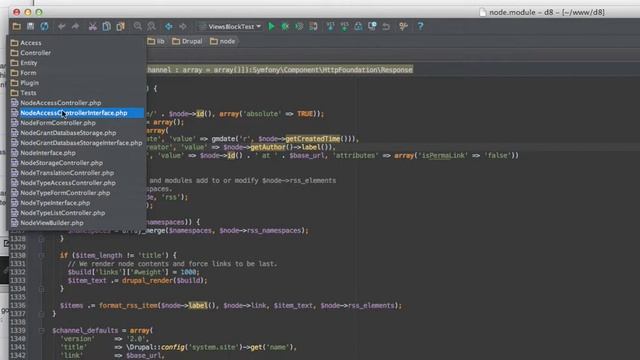This screenshot has width=640, height=360.
Task: Open Help question mark icon
Action: tap(420, 27)
